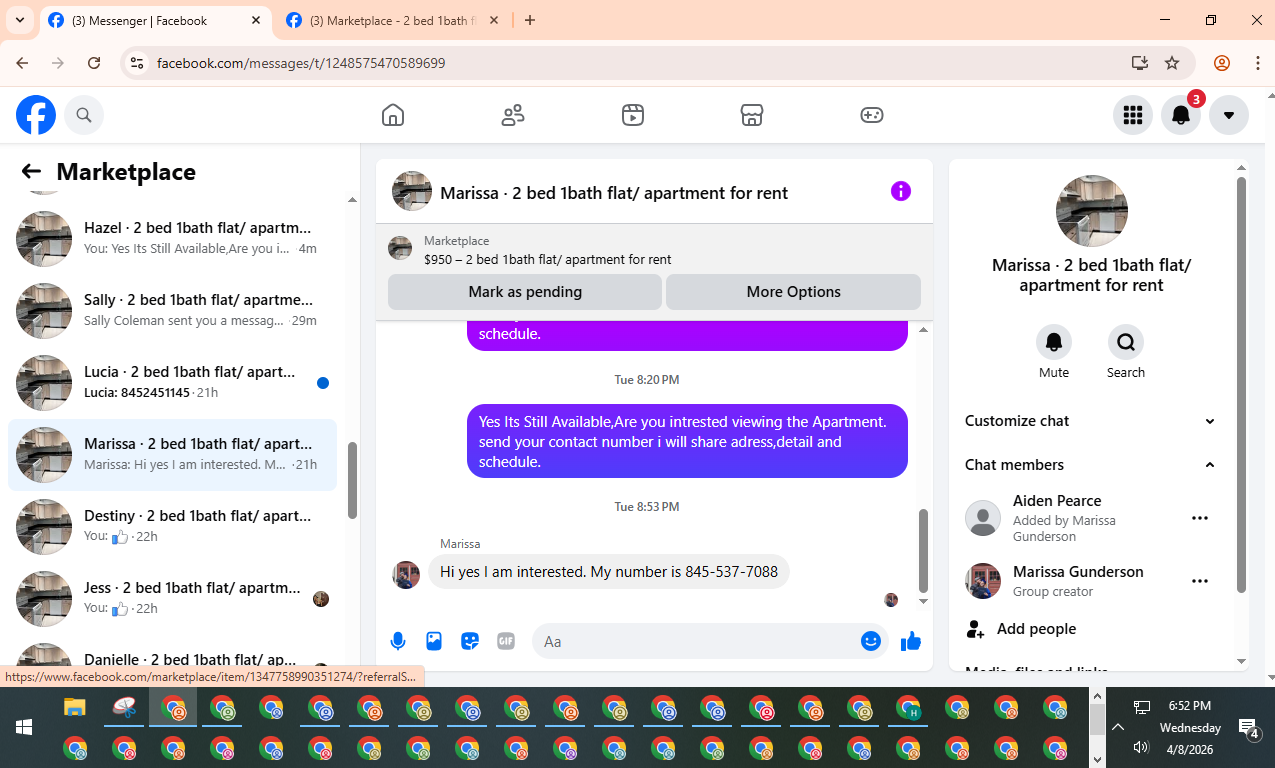Screen dimensions: 1275x768
Task: Open File Explorer from taskbar
Action: [x=75, y=708]
